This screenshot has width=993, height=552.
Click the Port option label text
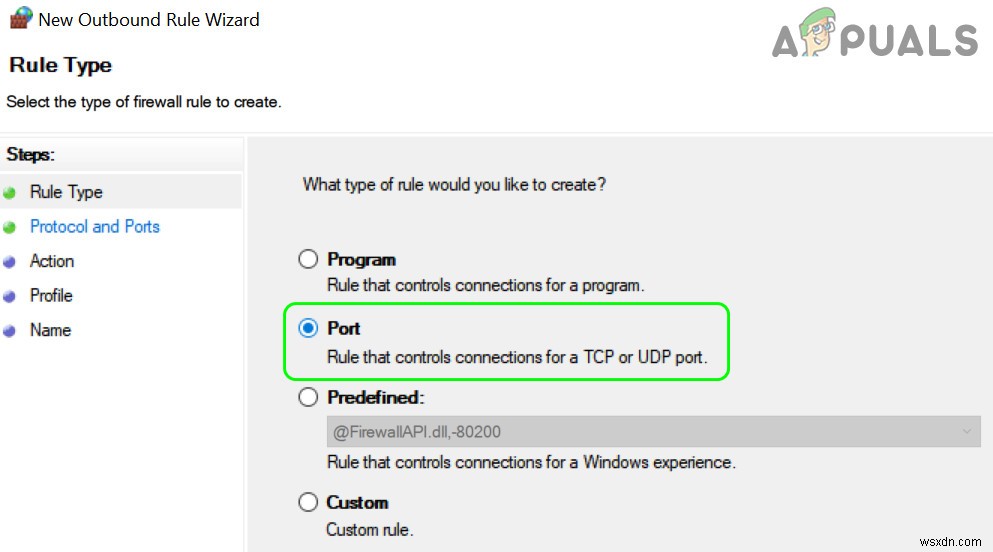[343, 329]
